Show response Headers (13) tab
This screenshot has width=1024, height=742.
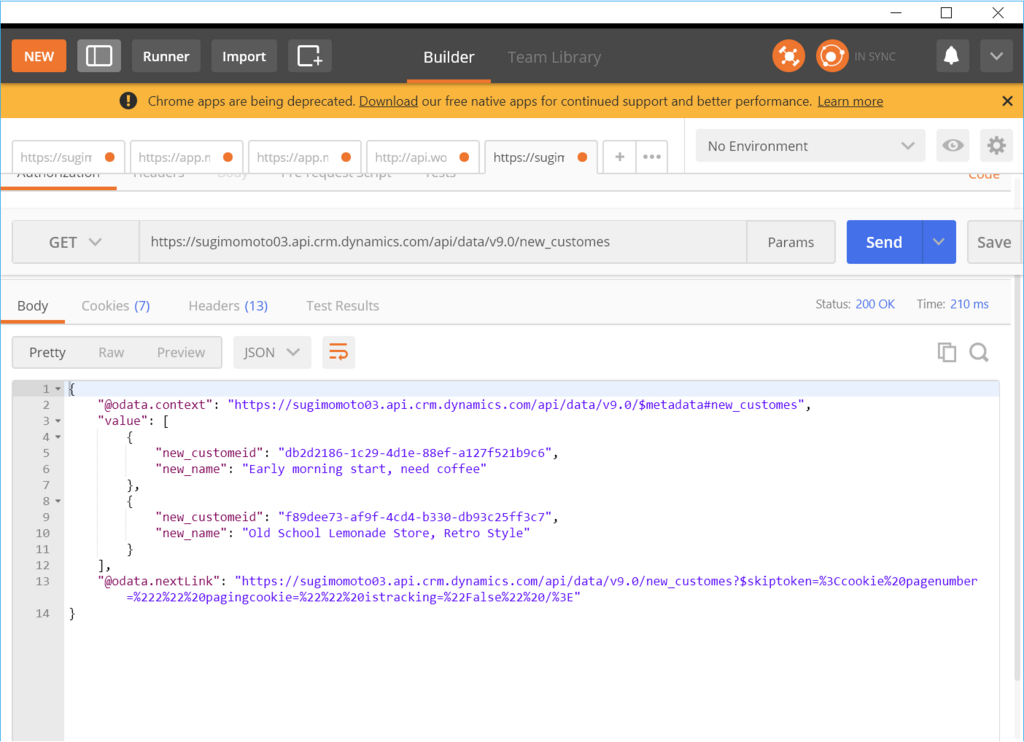228,306
